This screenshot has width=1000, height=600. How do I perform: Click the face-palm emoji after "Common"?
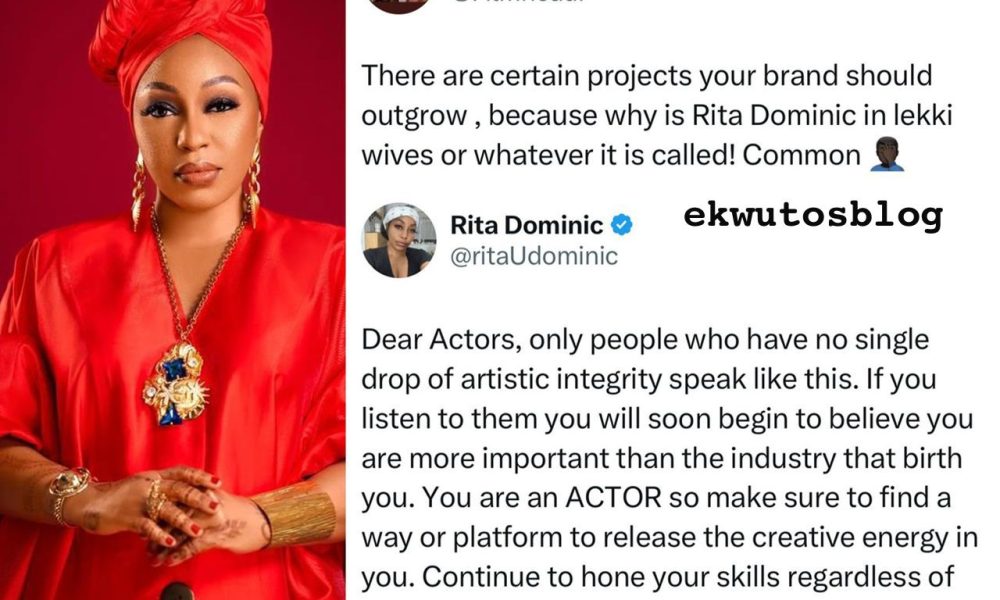(x=887, y=155)
